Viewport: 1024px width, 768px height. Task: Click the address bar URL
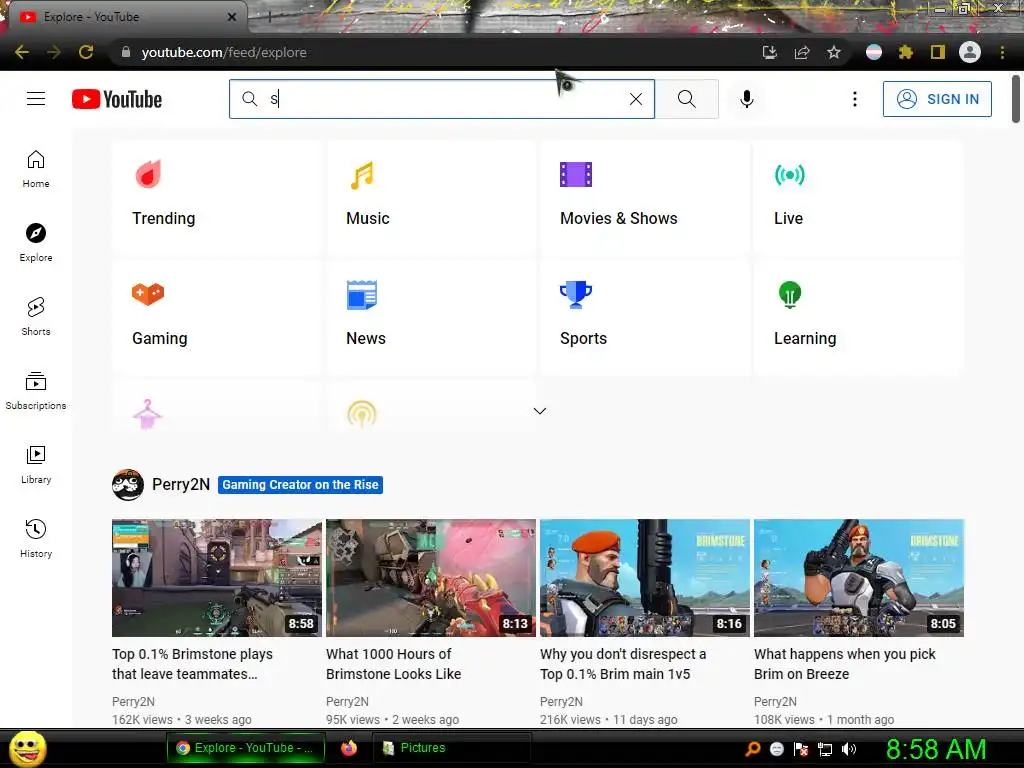coord(224,52)
